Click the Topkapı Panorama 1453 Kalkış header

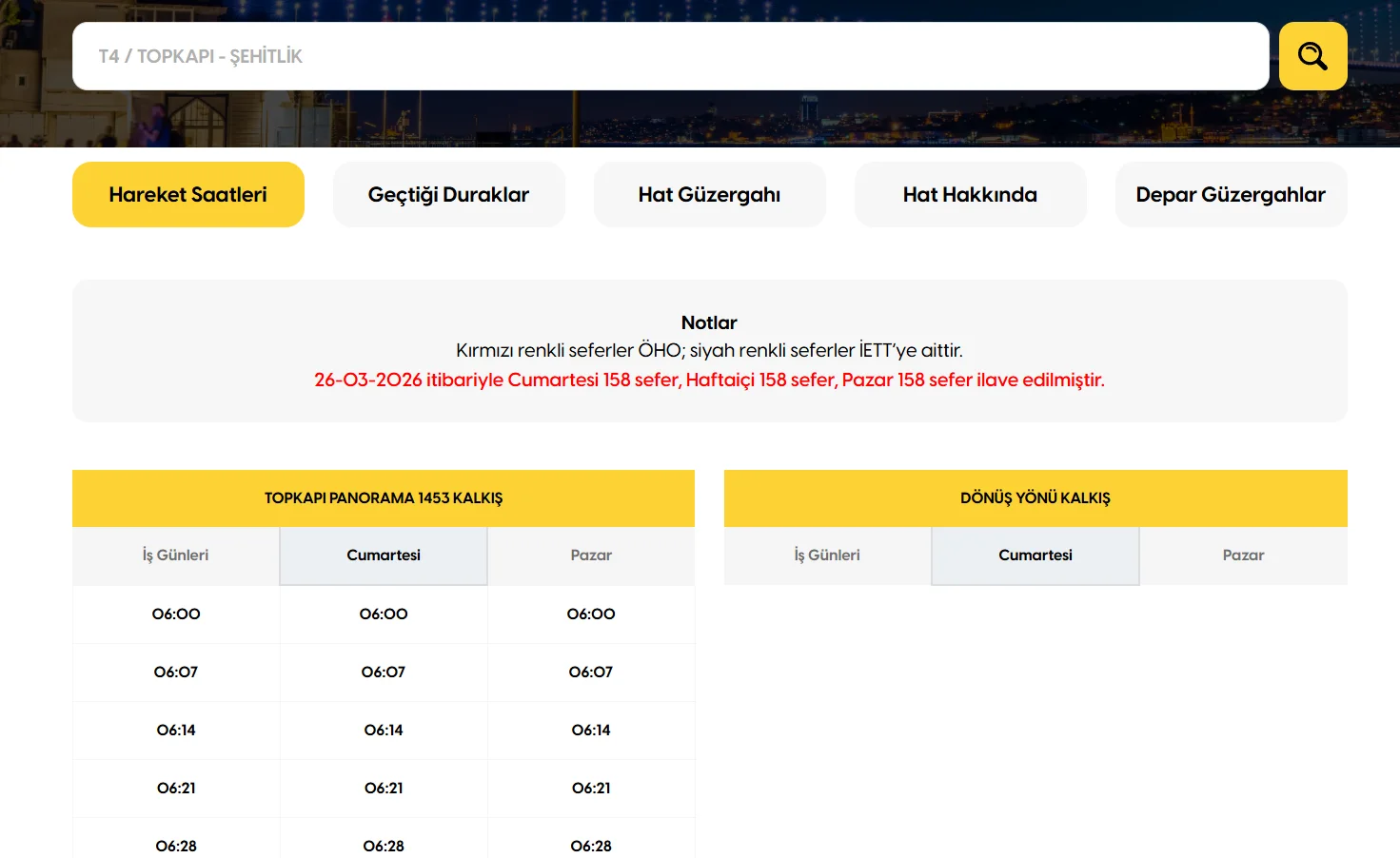[x=384, y=497]
